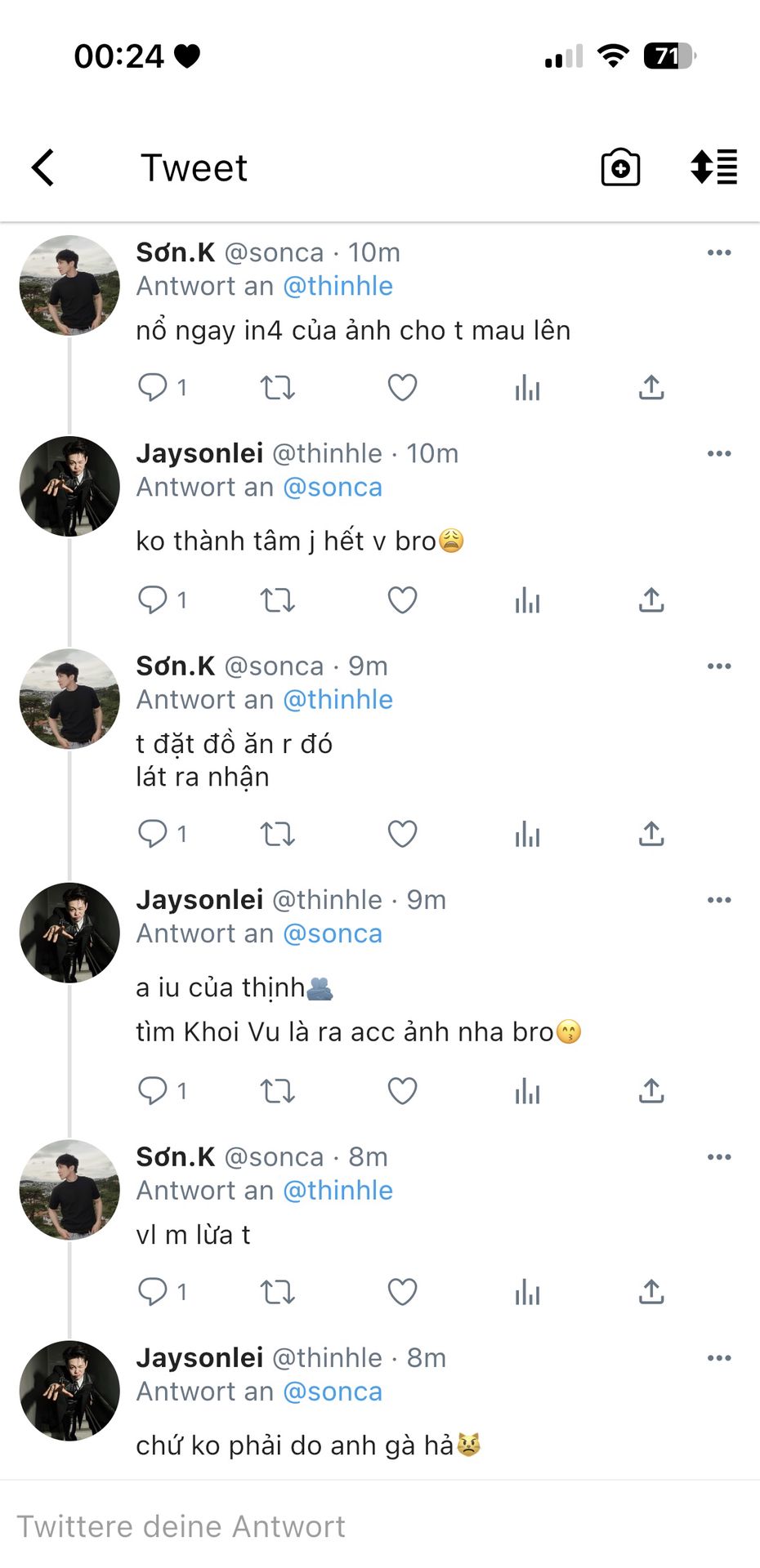Like the tweet "nổ ngay in4 của ảnh"

tap(402, 387)
